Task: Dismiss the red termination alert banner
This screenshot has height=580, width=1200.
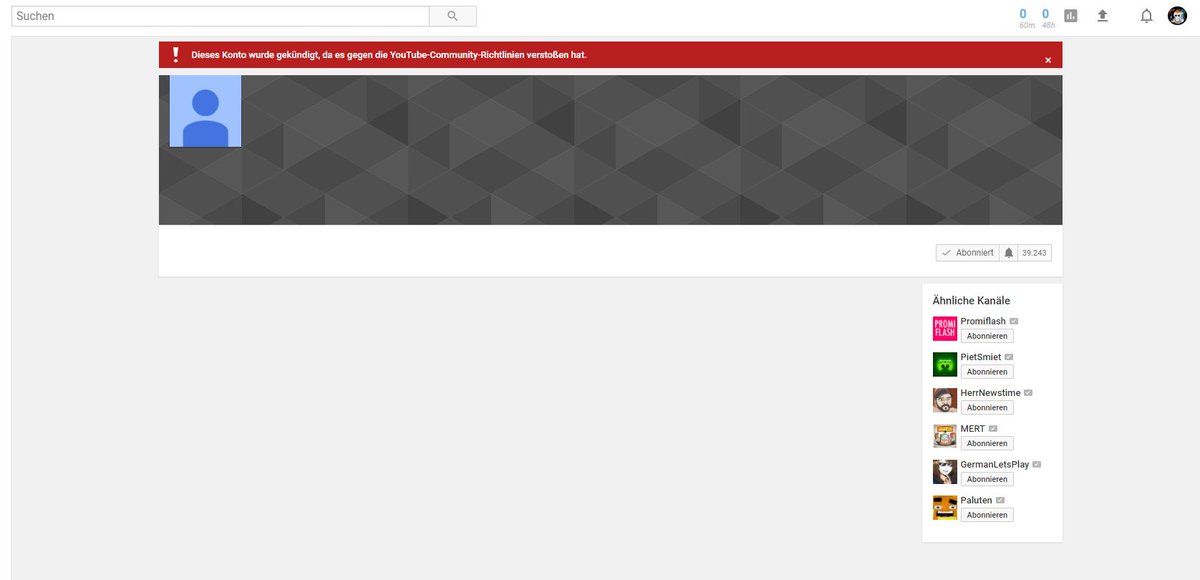Action: pos(1048,60)
